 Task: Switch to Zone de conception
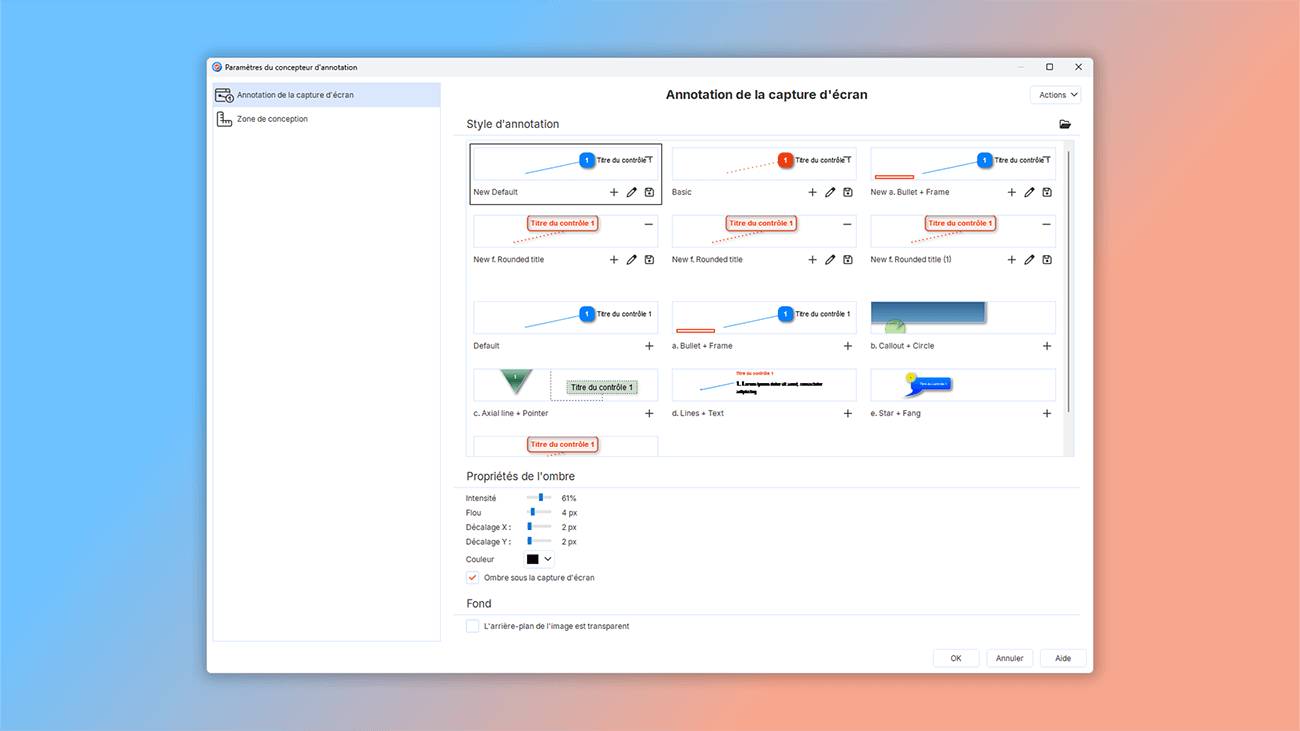(268, 118)
